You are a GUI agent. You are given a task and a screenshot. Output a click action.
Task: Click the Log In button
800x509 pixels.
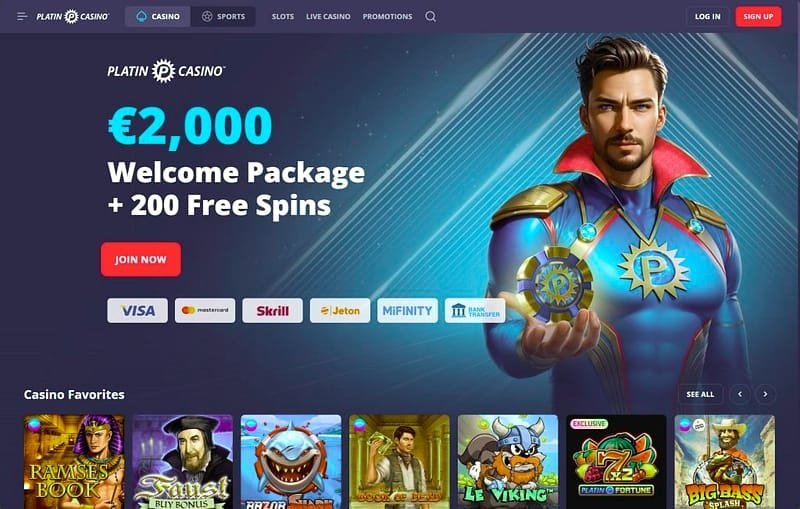(x=708, y=16)
